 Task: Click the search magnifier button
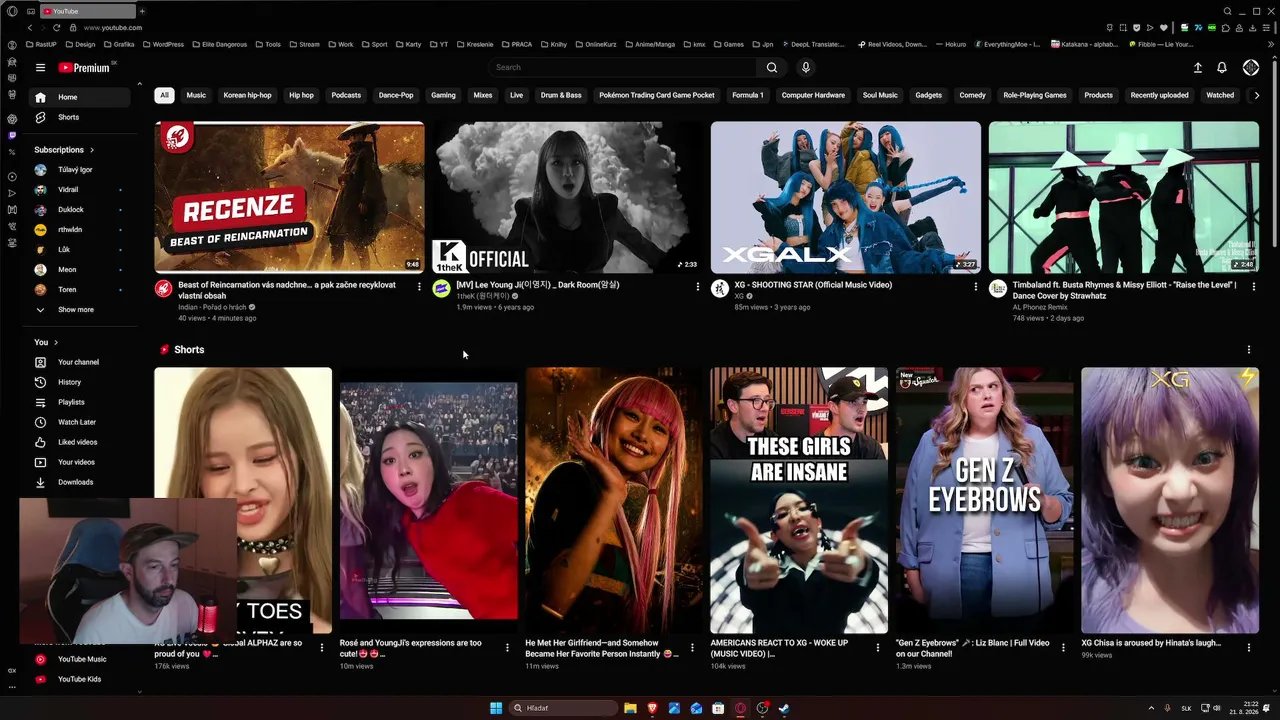(772, 68)
